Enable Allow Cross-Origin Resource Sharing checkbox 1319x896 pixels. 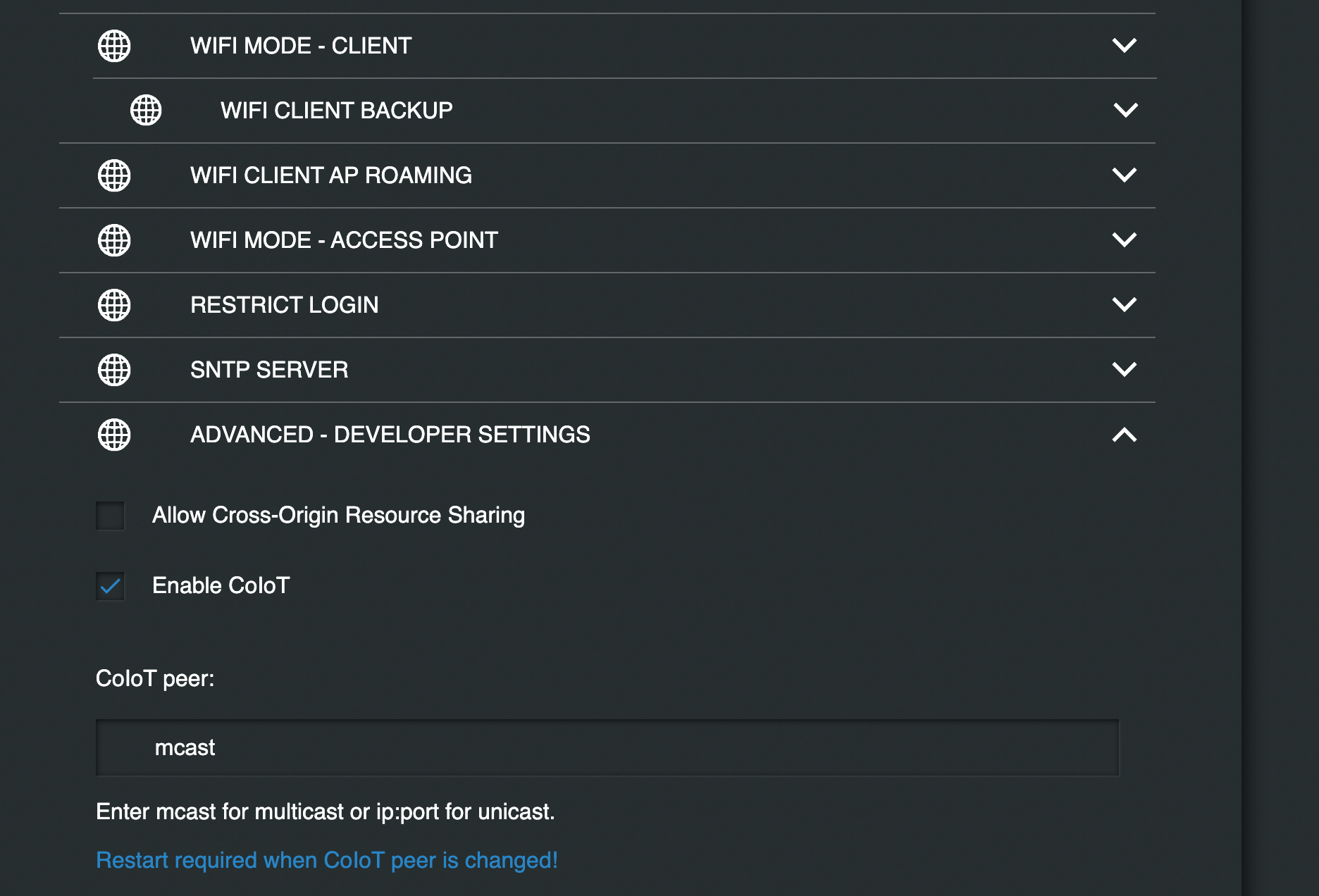(x=110, y=516)
